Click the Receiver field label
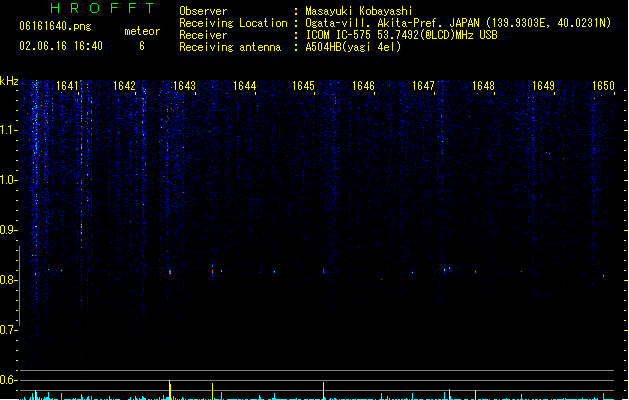 pos(203,35)
